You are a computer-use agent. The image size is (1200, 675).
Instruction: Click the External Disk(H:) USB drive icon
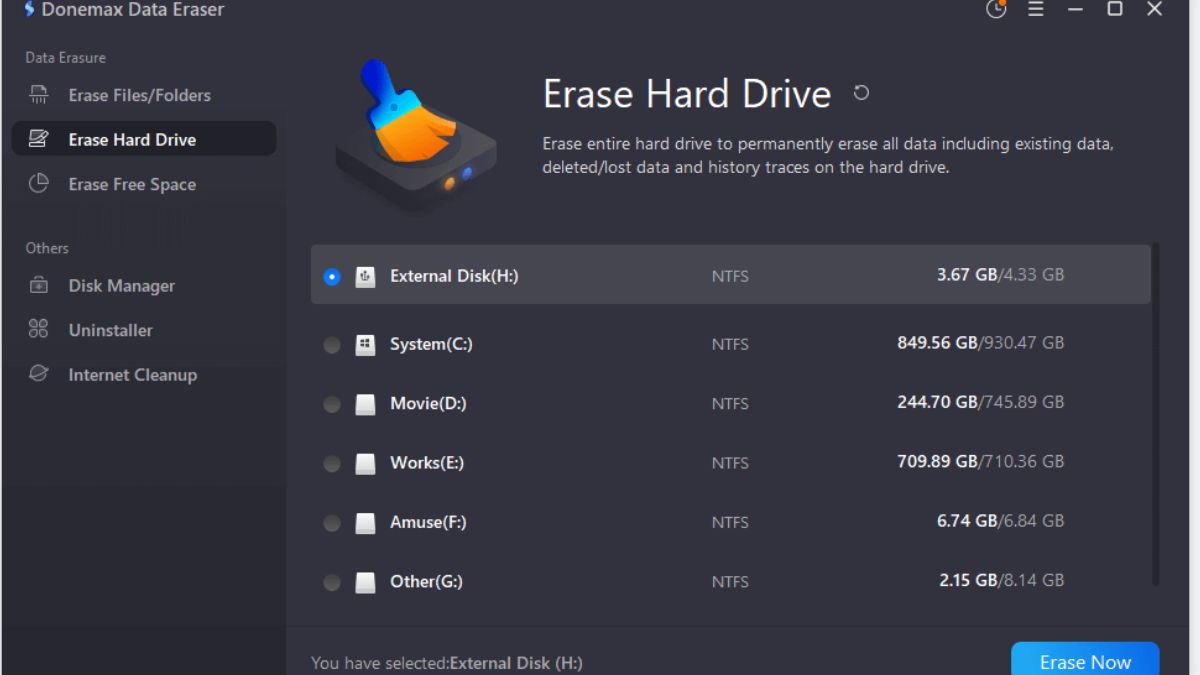[365, 276]
